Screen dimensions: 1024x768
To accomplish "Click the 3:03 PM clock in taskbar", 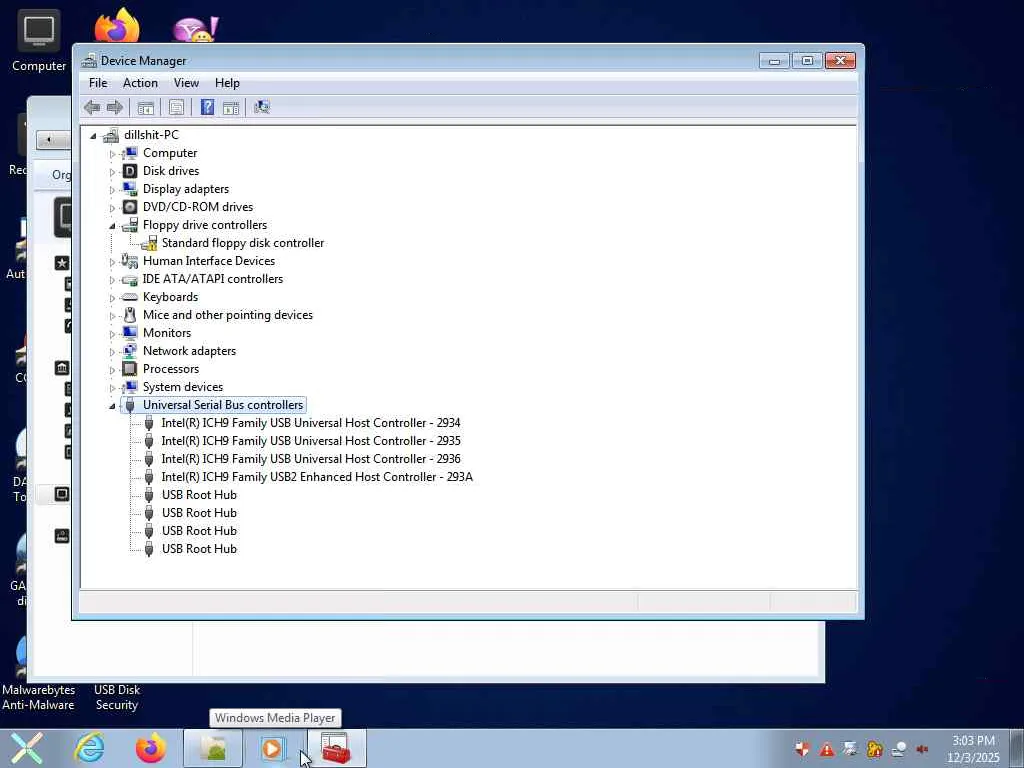I will point(973,741).
